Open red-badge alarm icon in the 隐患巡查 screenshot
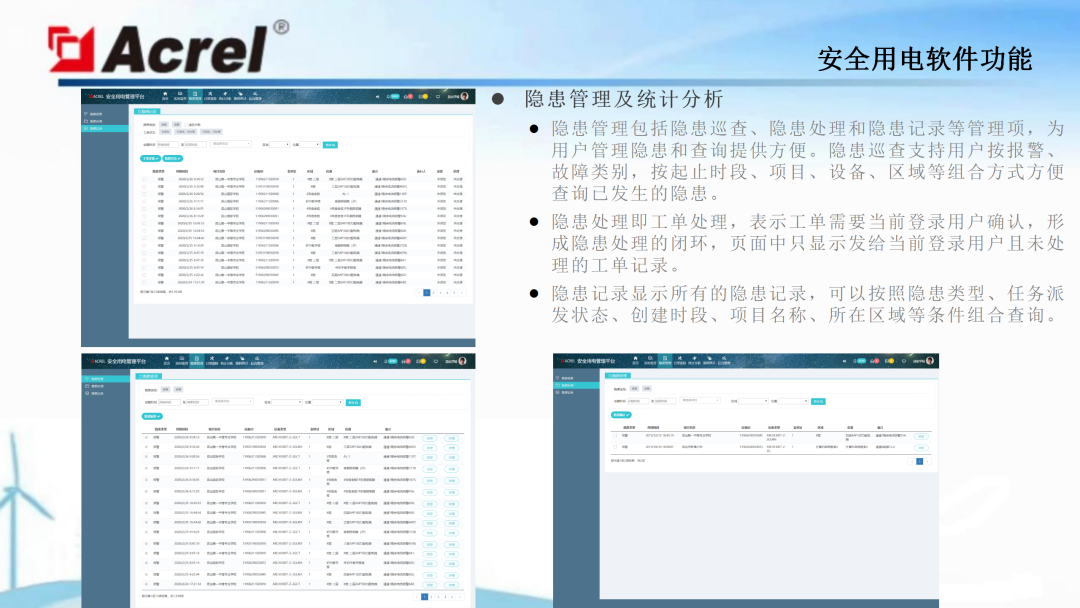The width and height of the screenshot is (1080, 608). point(406,361)
